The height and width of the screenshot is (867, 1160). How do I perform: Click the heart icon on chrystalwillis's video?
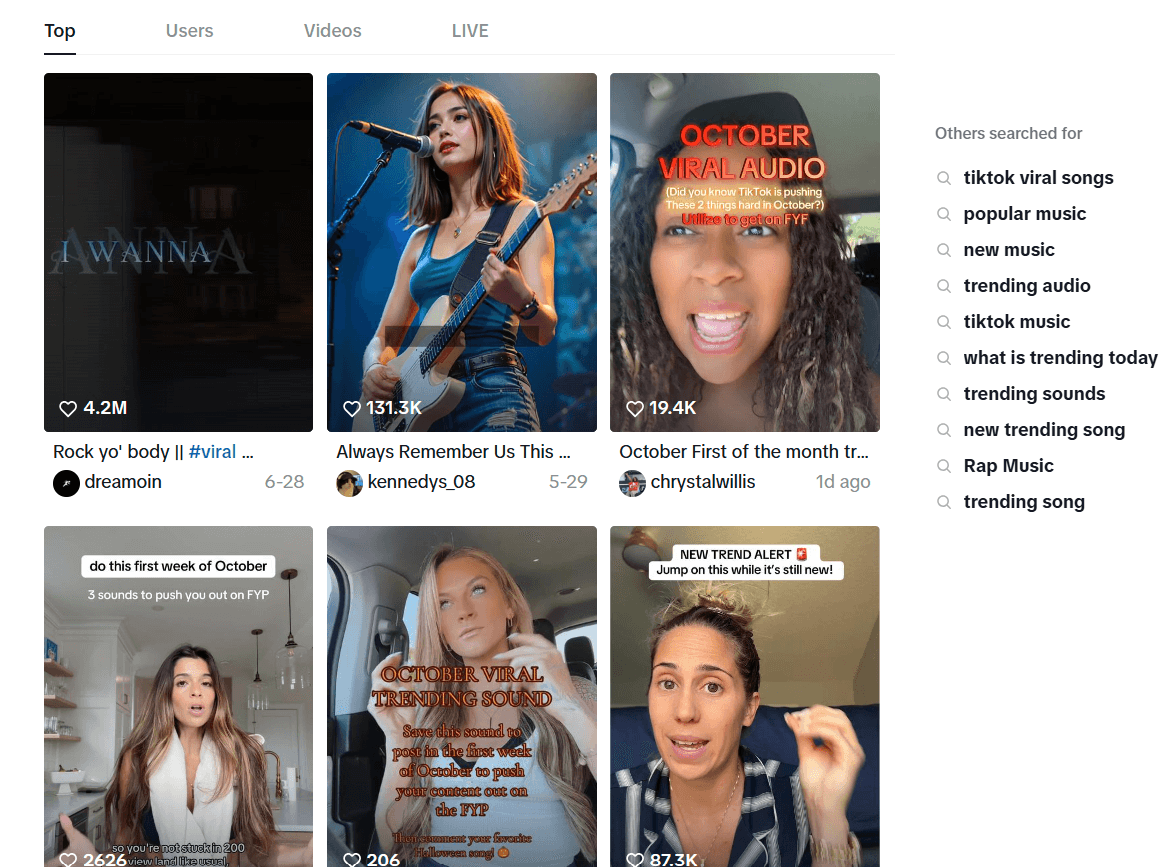(x=634, y=408)
